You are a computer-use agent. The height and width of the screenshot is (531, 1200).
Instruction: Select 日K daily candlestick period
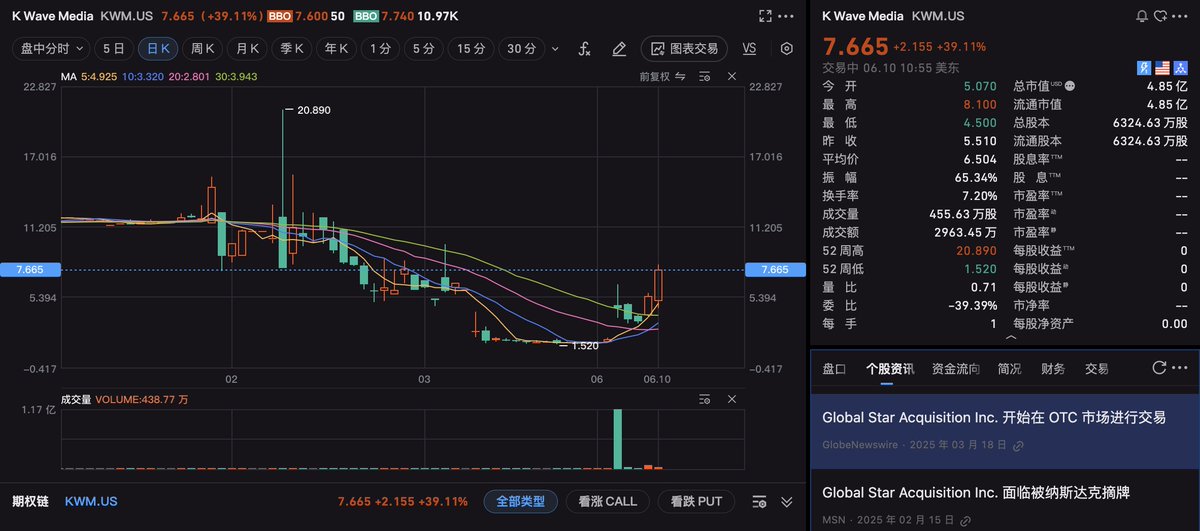[x=159, y=48]
